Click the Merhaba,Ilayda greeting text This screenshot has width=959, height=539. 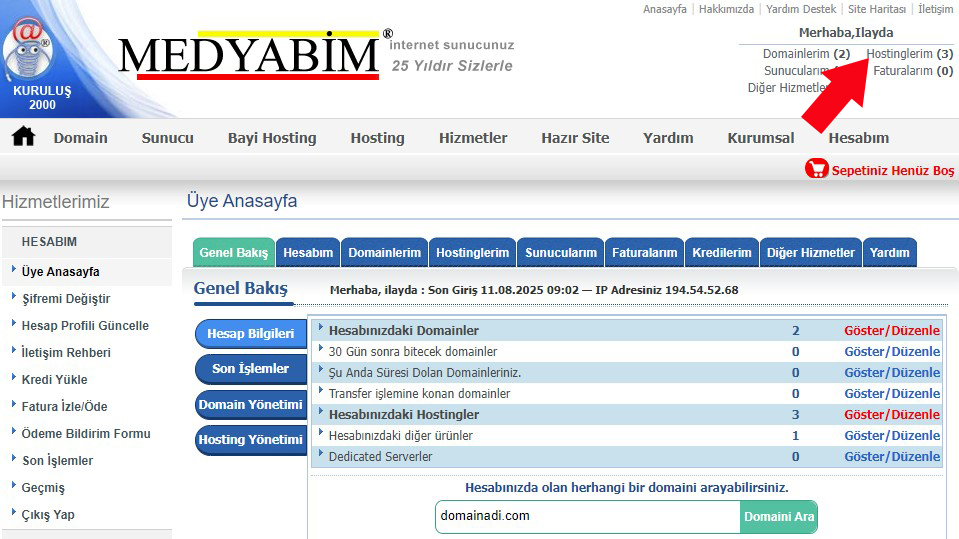point(846,32)
